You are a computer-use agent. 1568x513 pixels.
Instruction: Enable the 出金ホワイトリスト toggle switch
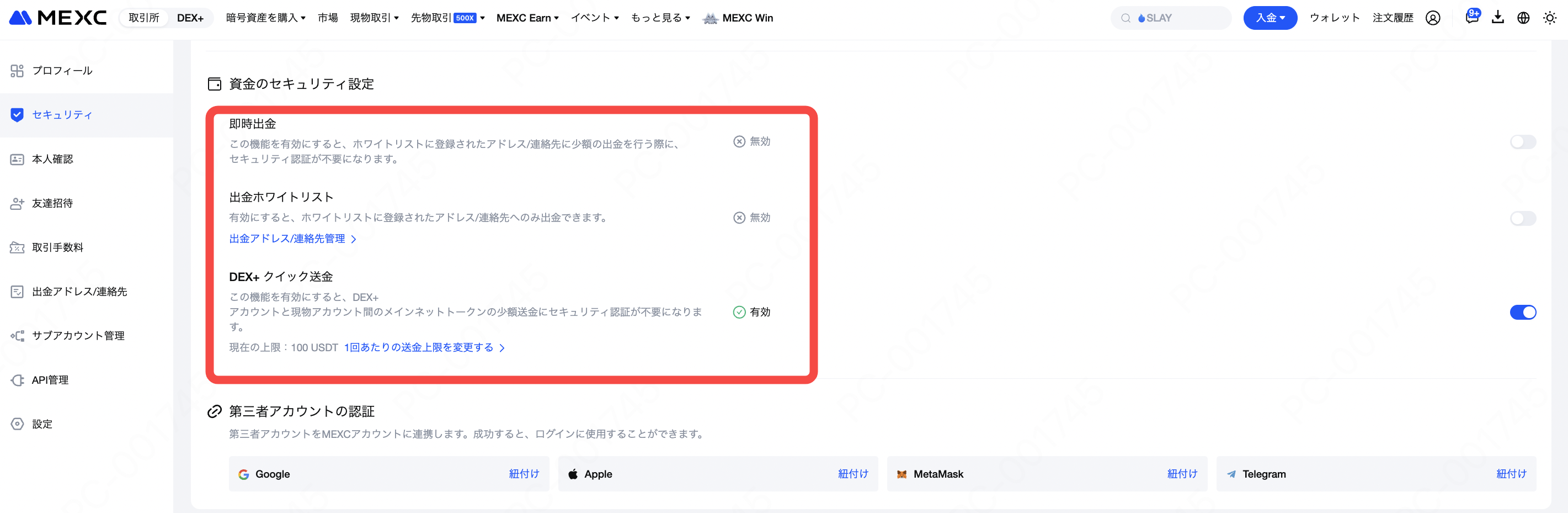(1522, 218)
